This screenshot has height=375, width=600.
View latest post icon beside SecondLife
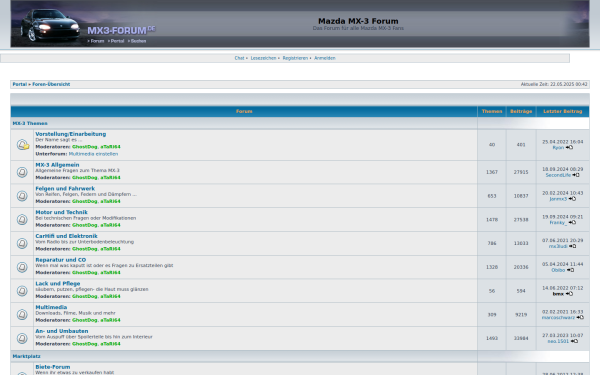576,175
